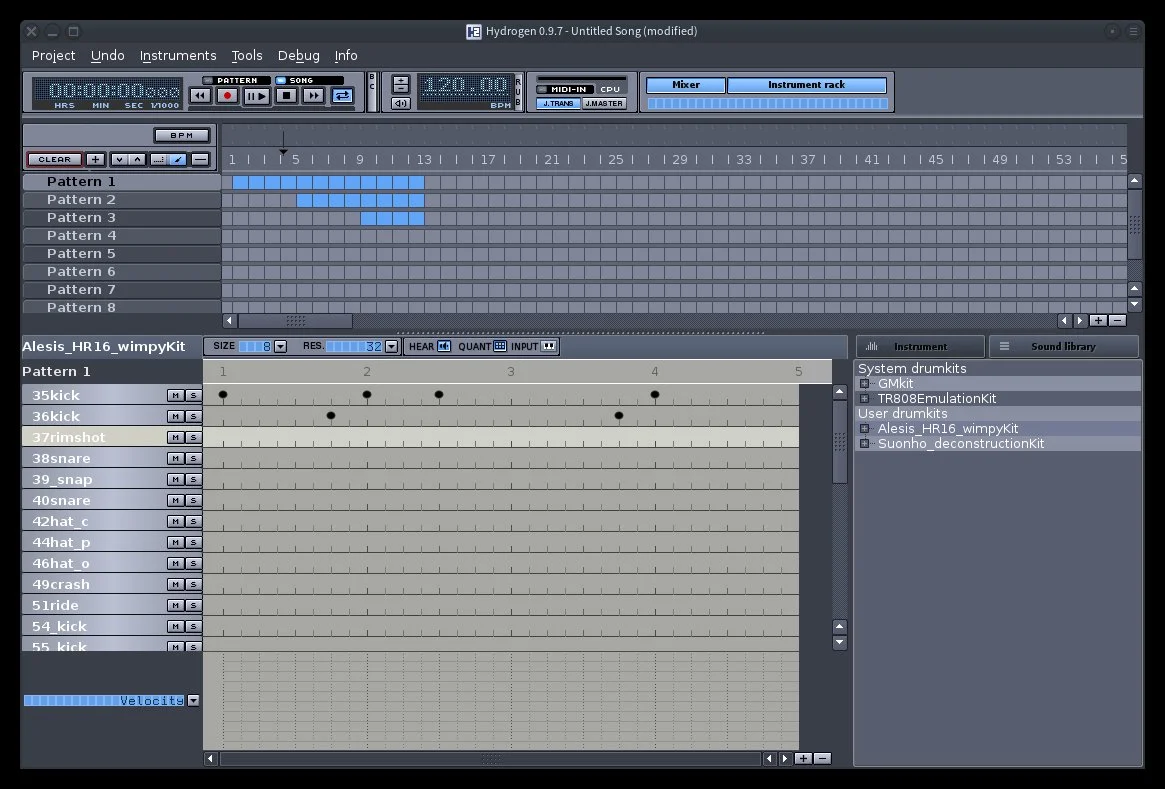Toggle the J.TRANS Jack transport button
This screenshot has height=789, width=1165.
558,103
